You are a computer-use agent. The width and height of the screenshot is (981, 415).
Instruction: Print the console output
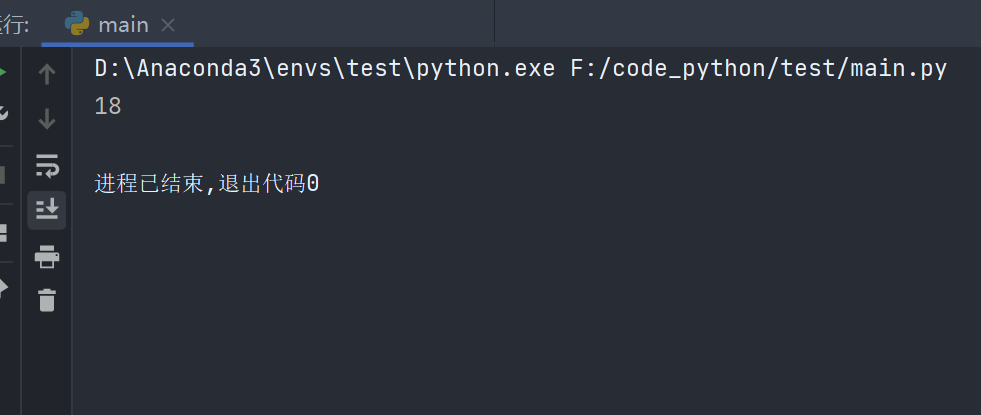pos(47,257)
